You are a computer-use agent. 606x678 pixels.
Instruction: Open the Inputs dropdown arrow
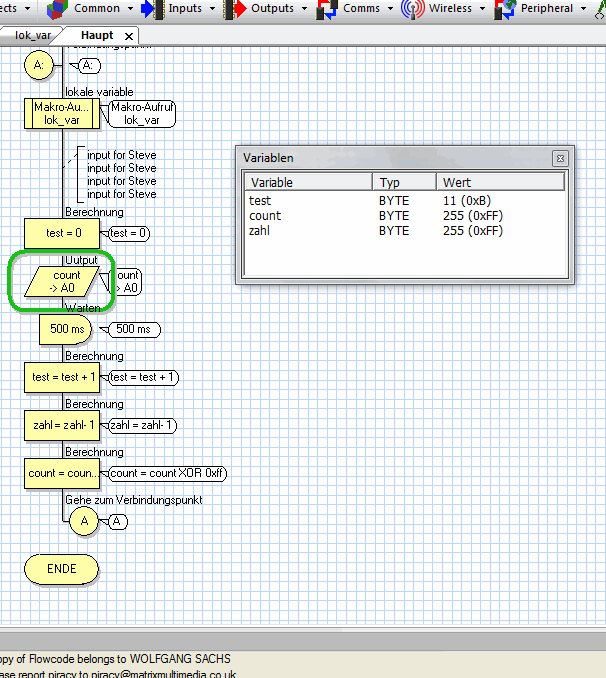[212, 9]
